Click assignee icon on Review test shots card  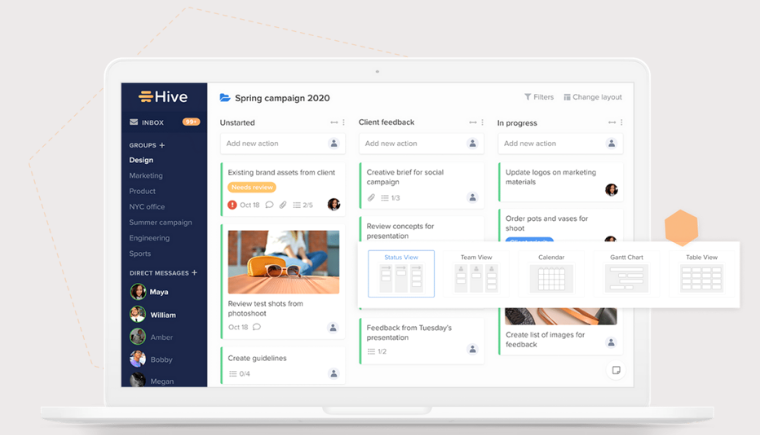point(333,327)
